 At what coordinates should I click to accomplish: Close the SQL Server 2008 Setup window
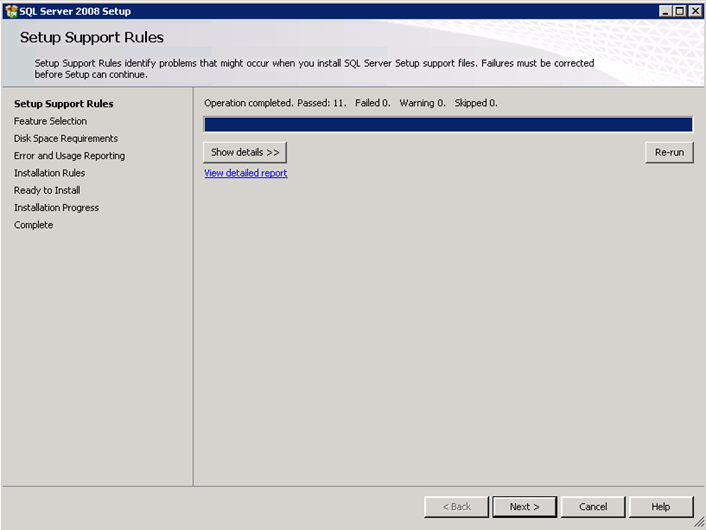pyautogui.click(x=695, y=11)
